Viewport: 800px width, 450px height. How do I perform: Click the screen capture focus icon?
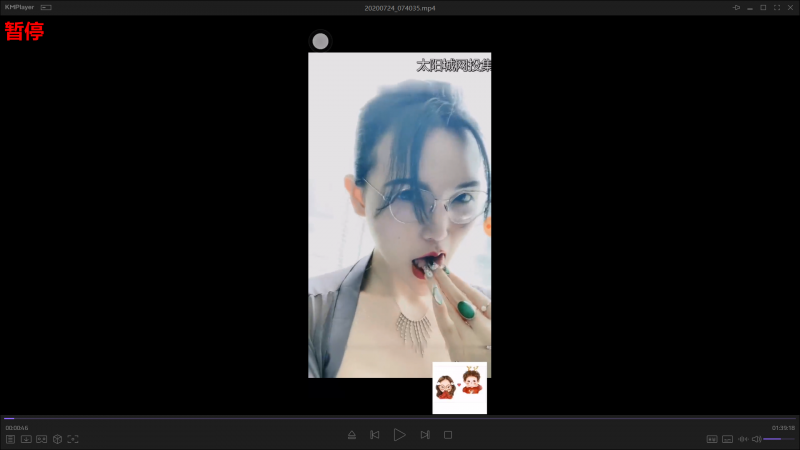tap(73, 439)
